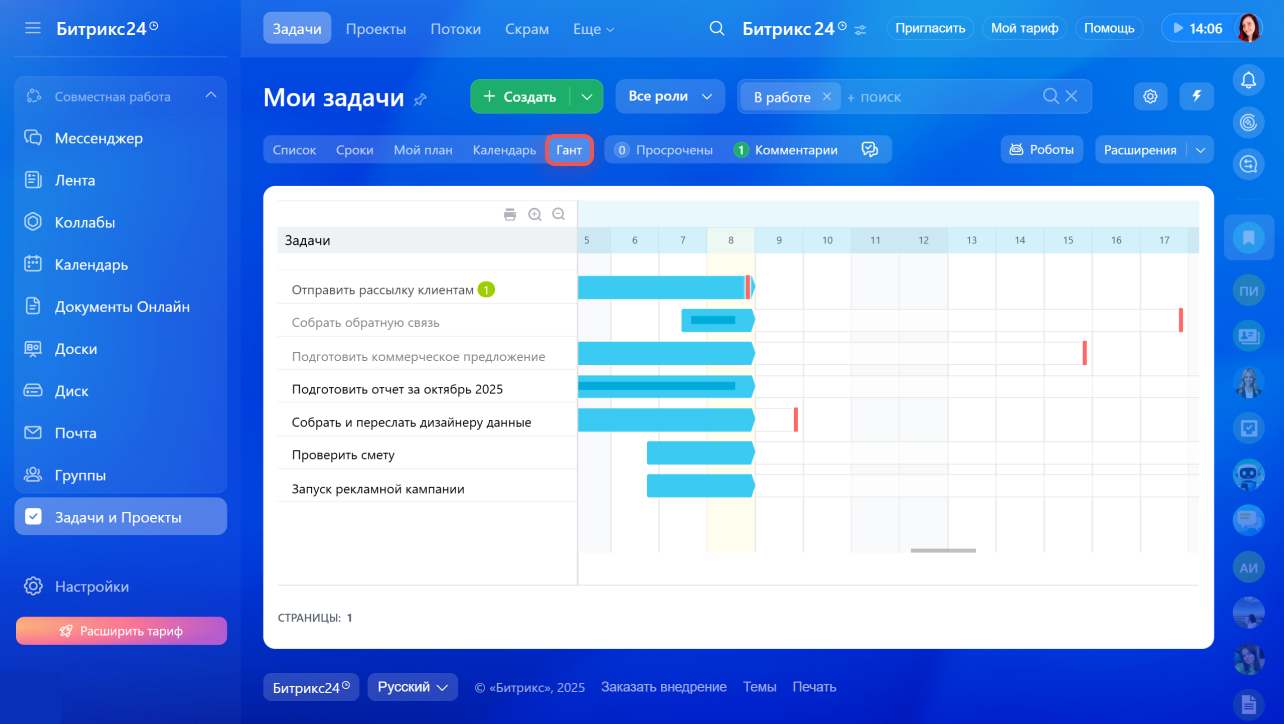Collapse the Совместная работа section

click(210, 96)
